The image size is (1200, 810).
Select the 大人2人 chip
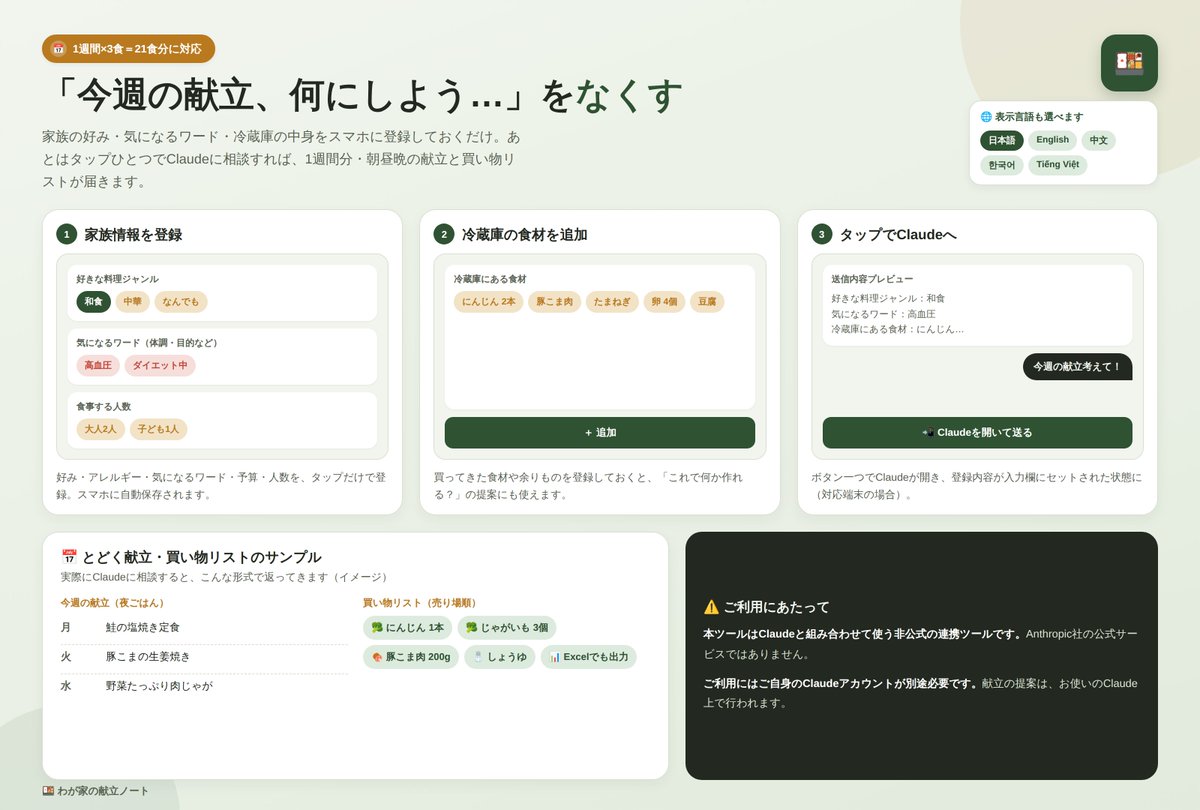tap(100, 429)
